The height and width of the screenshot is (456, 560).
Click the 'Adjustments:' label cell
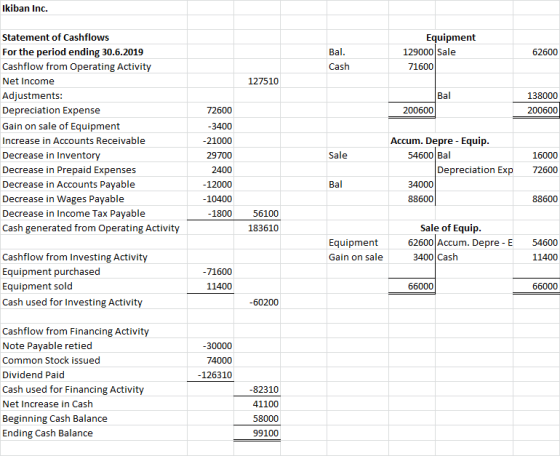[x=32, y=96]
